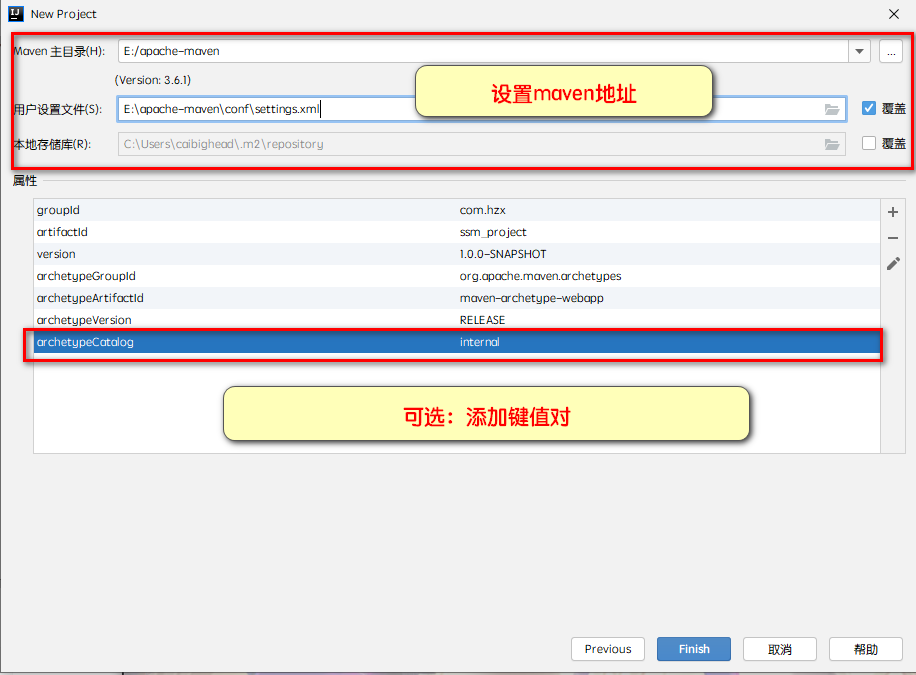Select the artifactId property row
Image resolution: width=916 pixels, height=675 pixels.
coord(457,232)
